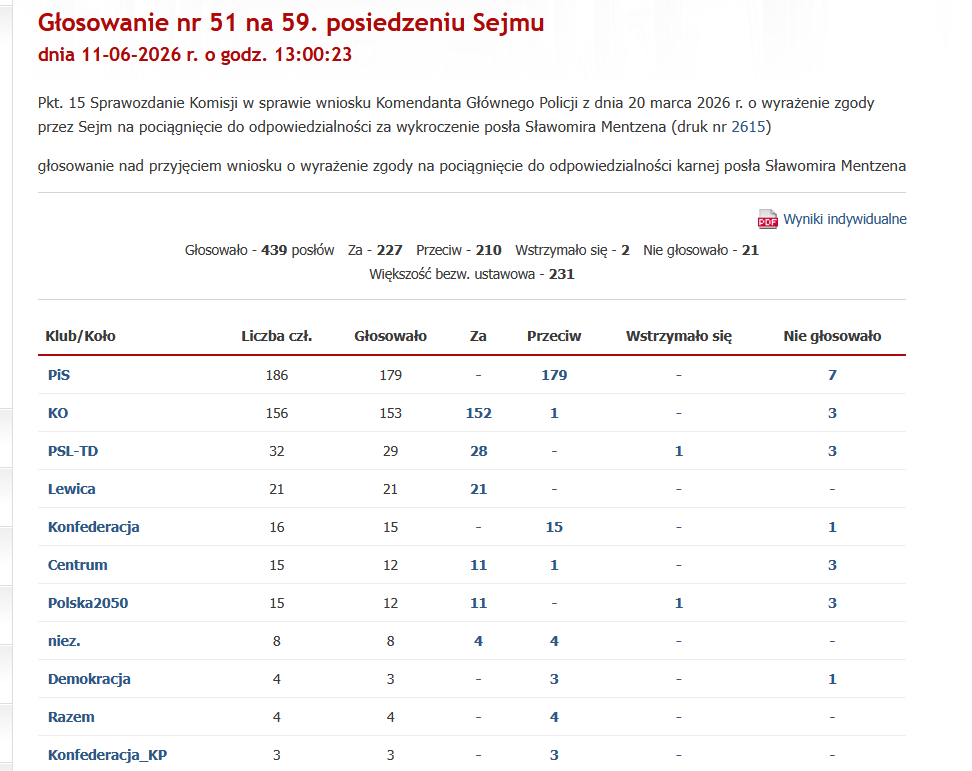Click the Za column header
The height and width of the screenshot is (771, 972).
tap(478, 336)
